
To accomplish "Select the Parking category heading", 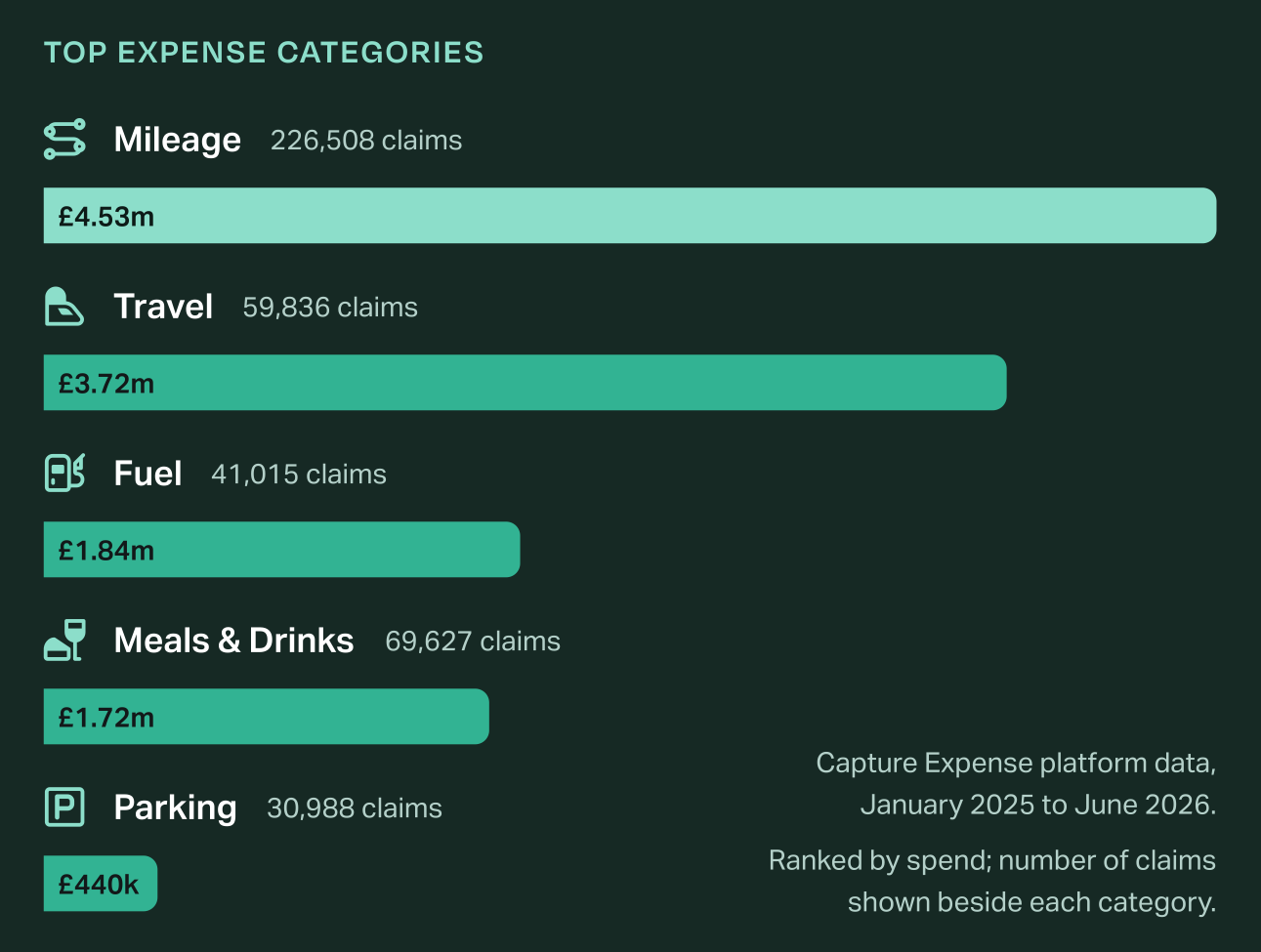I will coord(175,808).
